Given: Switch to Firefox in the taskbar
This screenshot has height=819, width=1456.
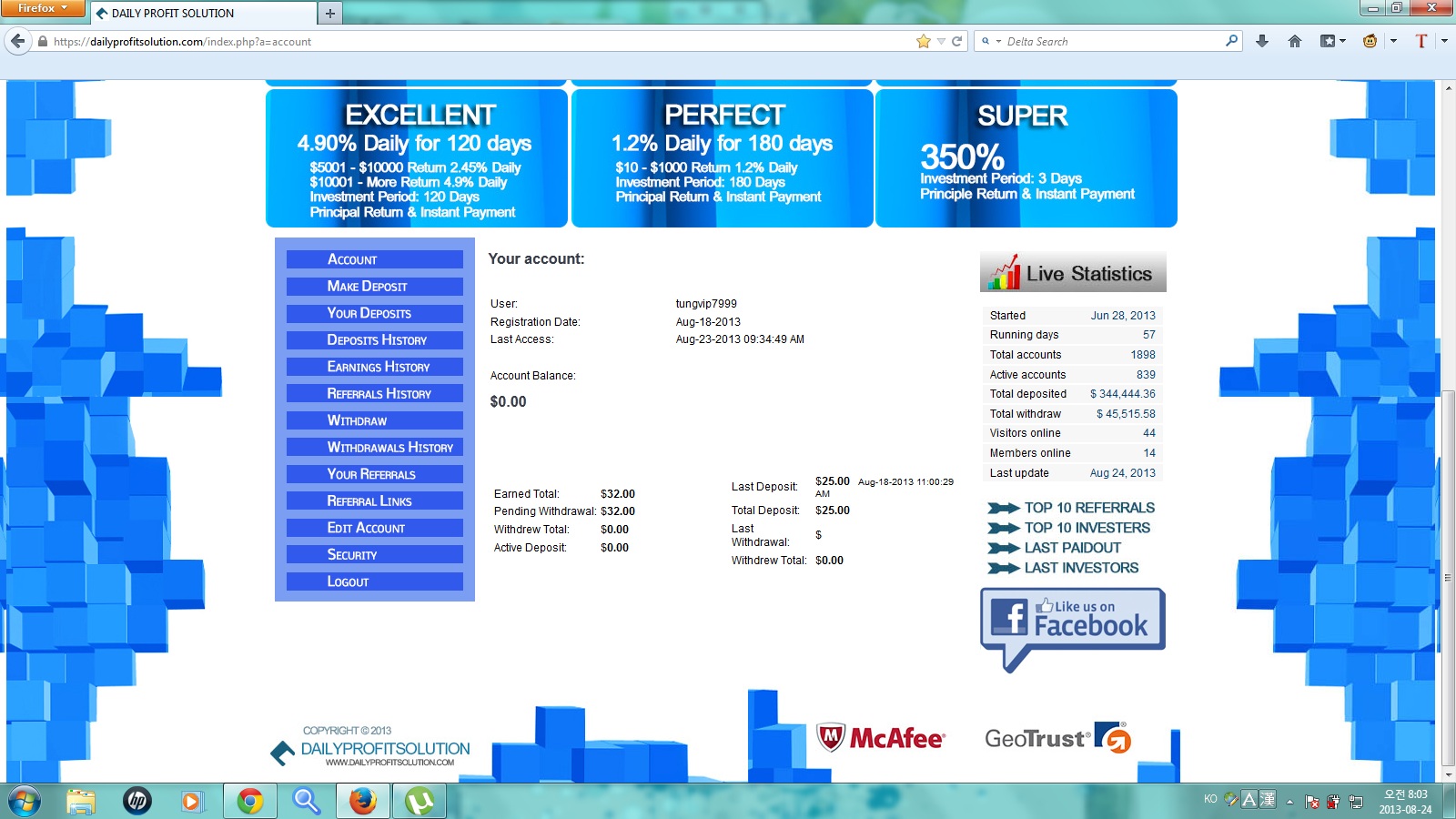Looking at the screenshot, I should (x=362, y=801).
